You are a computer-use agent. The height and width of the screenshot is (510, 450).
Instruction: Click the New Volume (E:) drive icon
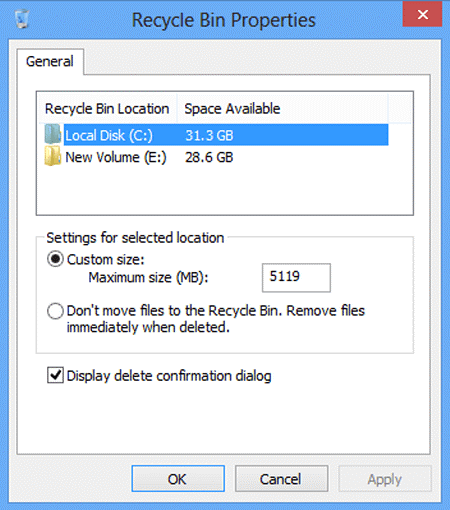53,156
